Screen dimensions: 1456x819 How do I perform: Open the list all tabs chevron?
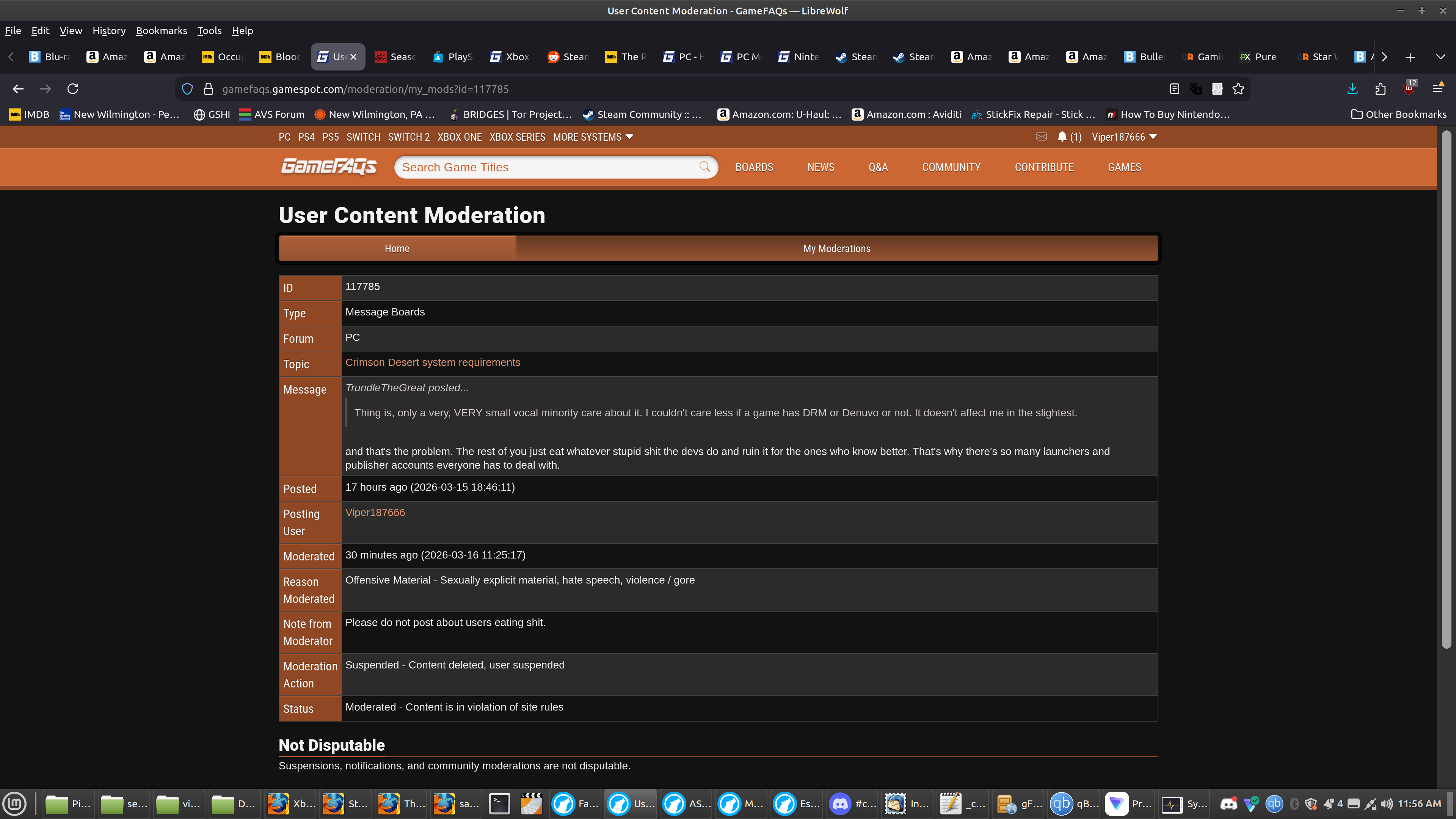(1440, 56)
